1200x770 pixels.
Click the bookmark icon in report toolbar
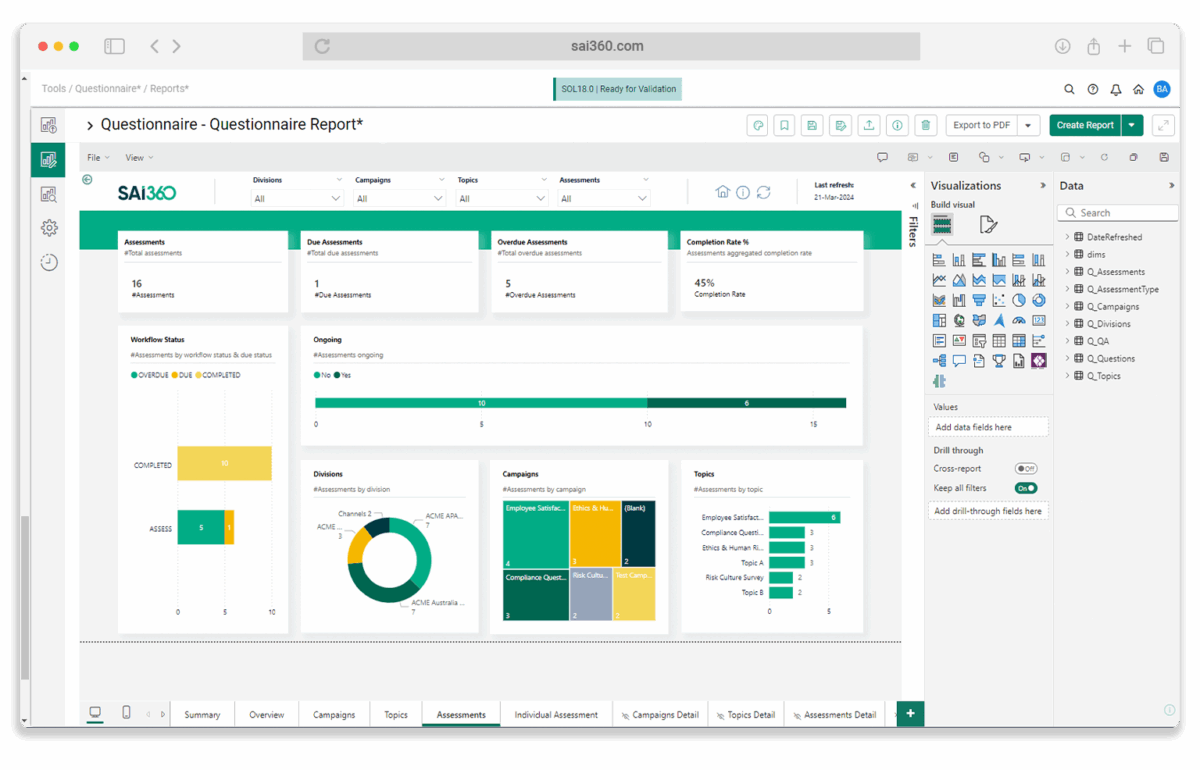click(x=785, y=125)
